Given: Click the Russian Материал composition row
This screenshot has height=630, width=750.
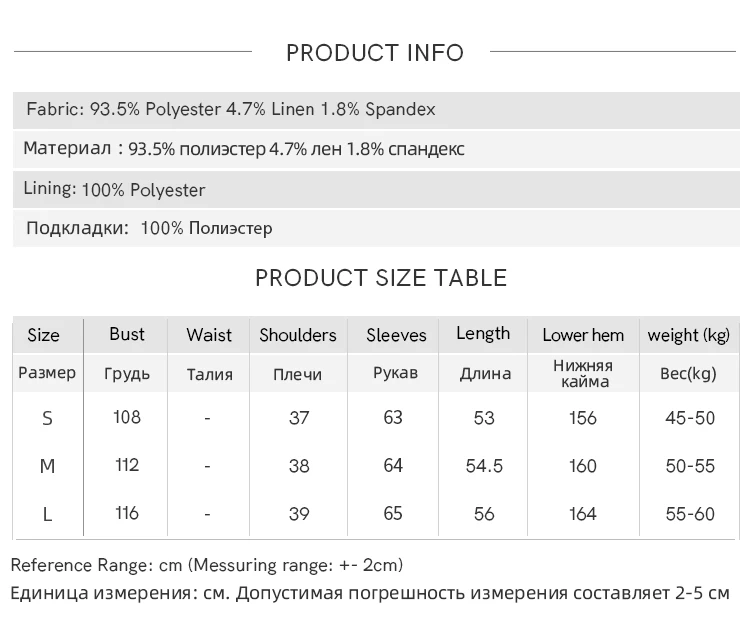Looking at the screenshot, I should (244, 149).
